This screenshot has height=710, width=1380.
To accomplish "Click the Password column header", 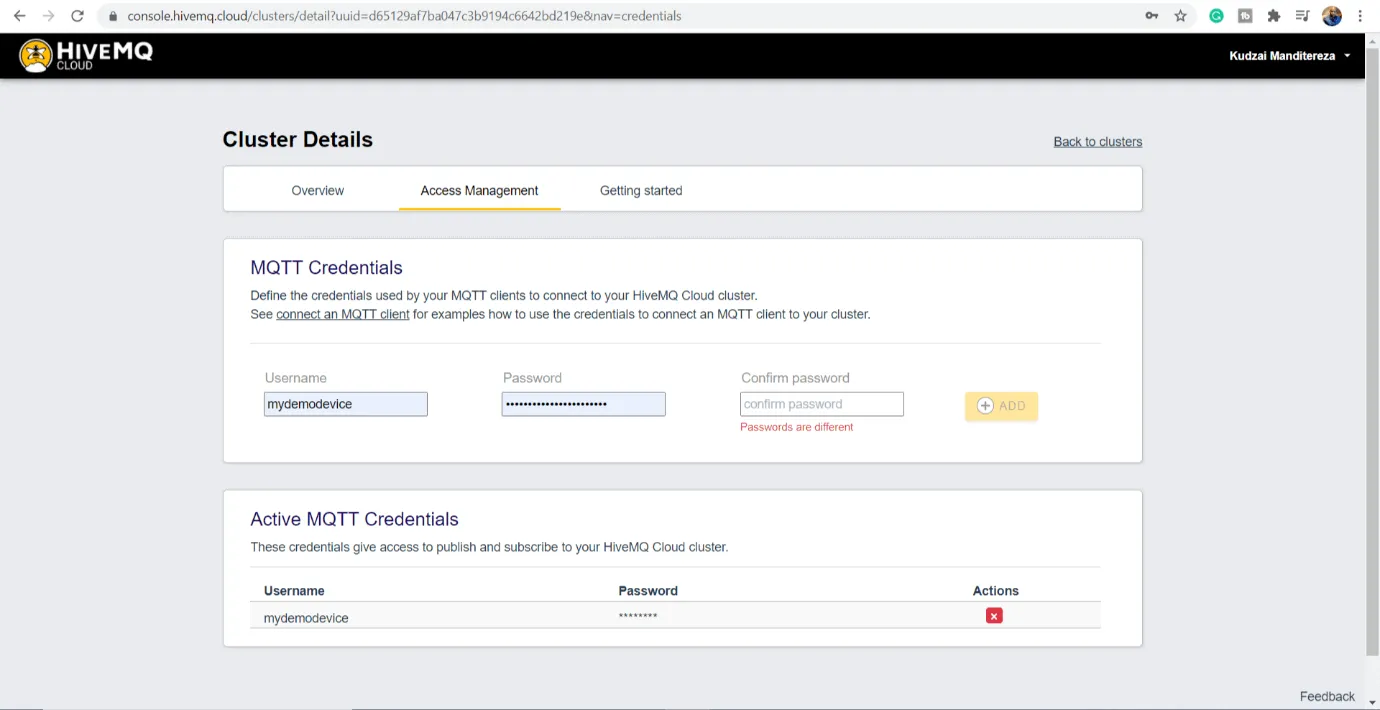I will click(x=648, y=591).
